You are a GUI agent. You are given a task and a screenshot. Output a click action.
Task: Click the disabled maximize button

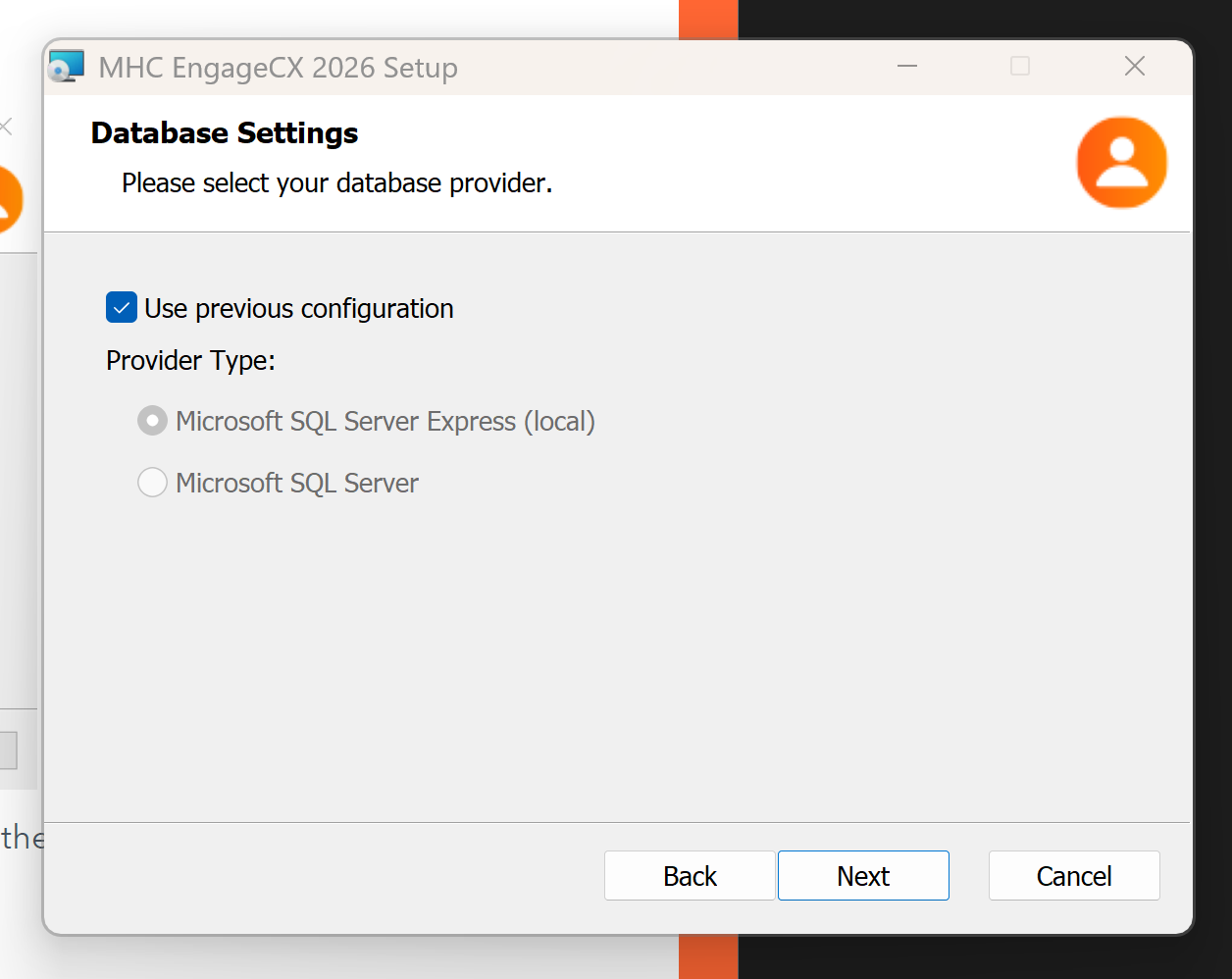1020,66
